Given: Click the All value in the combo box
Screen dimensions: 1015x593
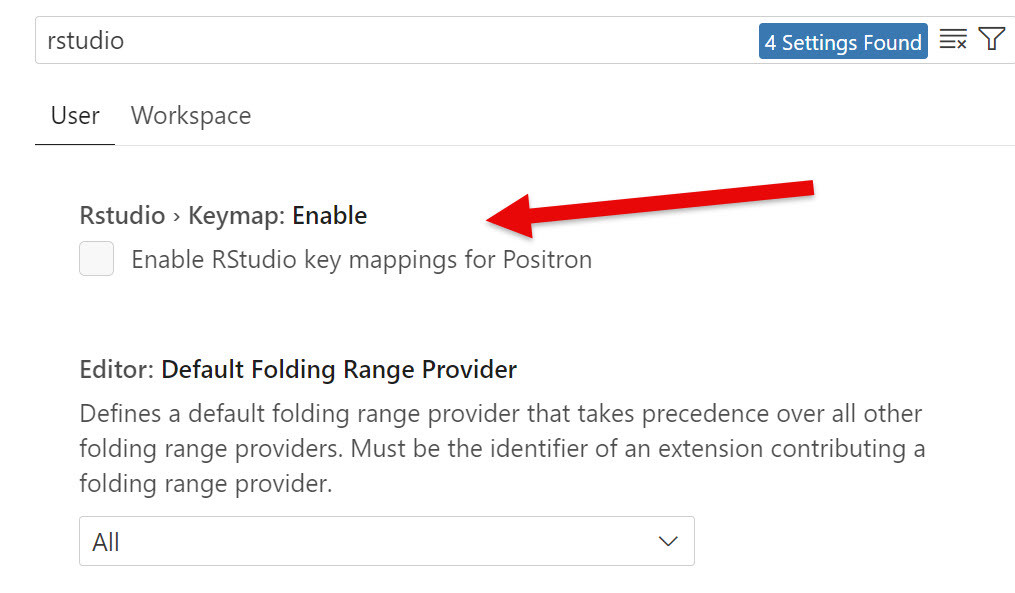Looking at the screenshot, I should (x=106, y=543).
